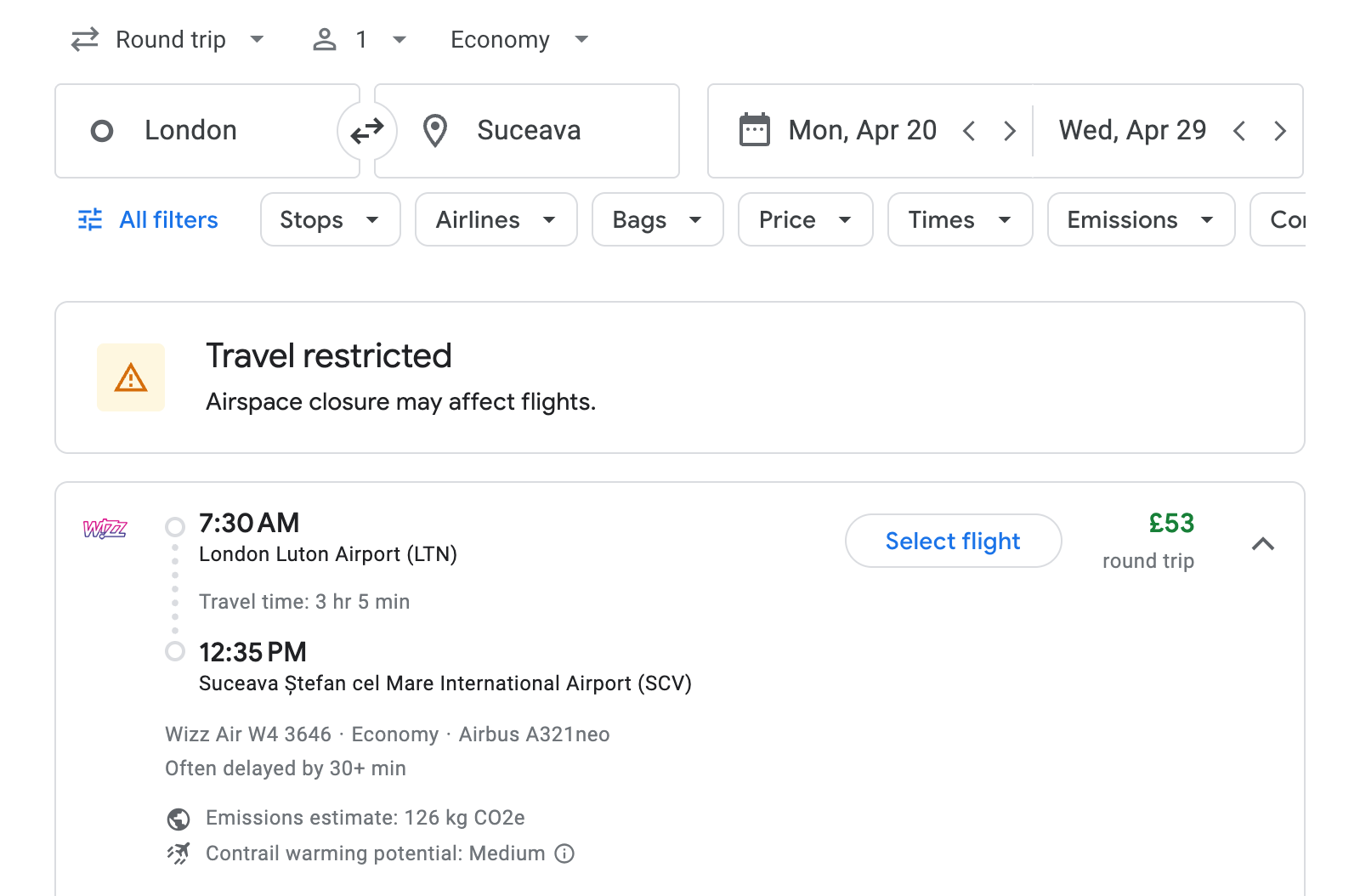Click the passenger person icon
Image resolution: width=1360 pixels, height=896 pixels.
click(324, 39)
